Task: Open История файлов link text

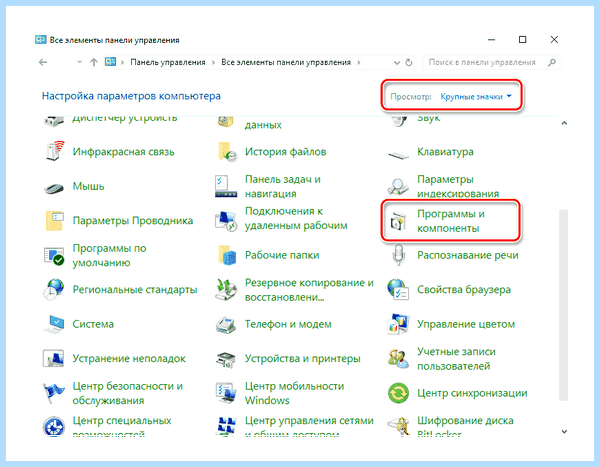Action: (x=285, y=152)
